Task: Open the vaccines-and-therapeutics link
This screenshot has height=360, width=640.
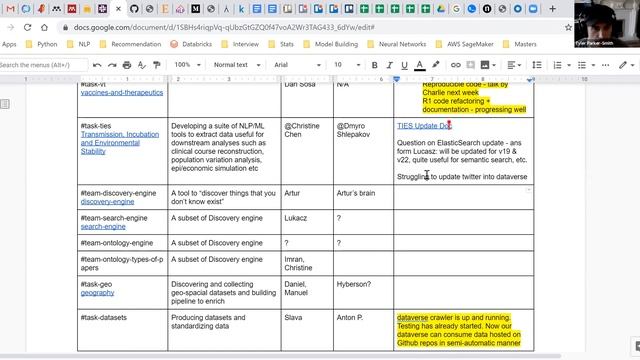Action: pos(122,93)
